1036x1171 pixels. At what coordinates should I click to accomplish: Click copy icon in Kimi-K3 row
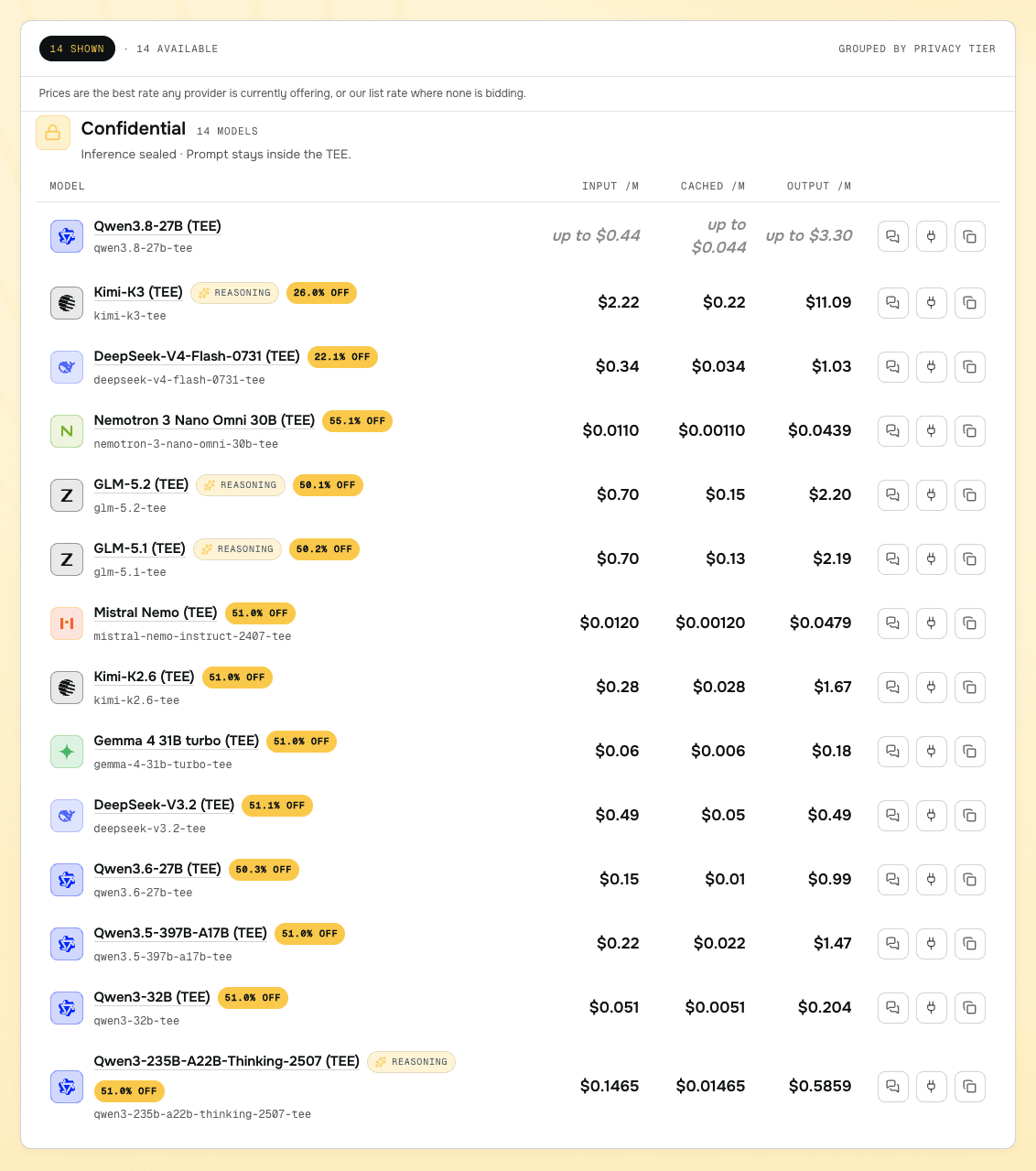pos(970,302)
